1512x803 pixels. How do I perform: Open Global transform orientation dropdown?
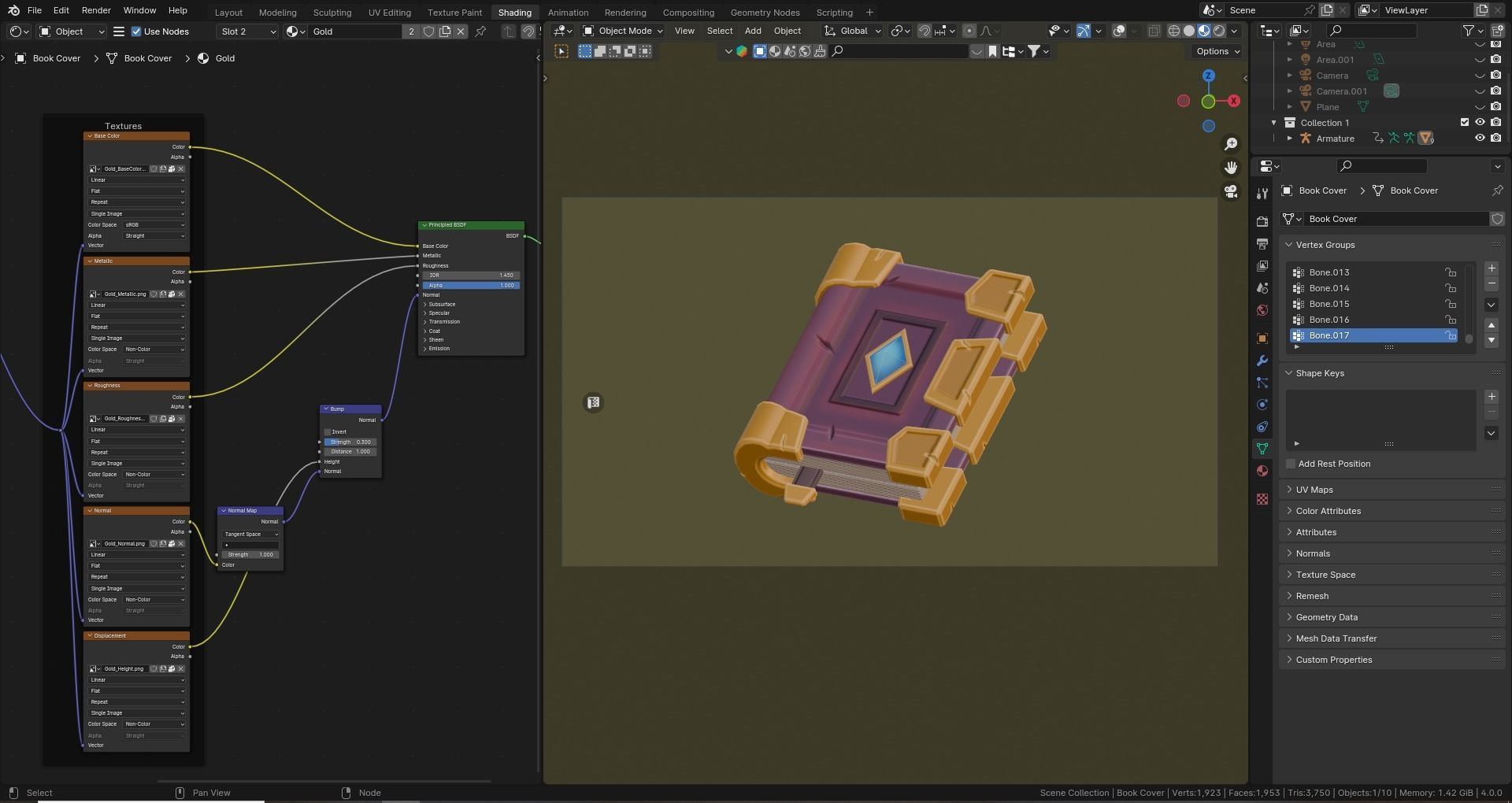point(852,31)
